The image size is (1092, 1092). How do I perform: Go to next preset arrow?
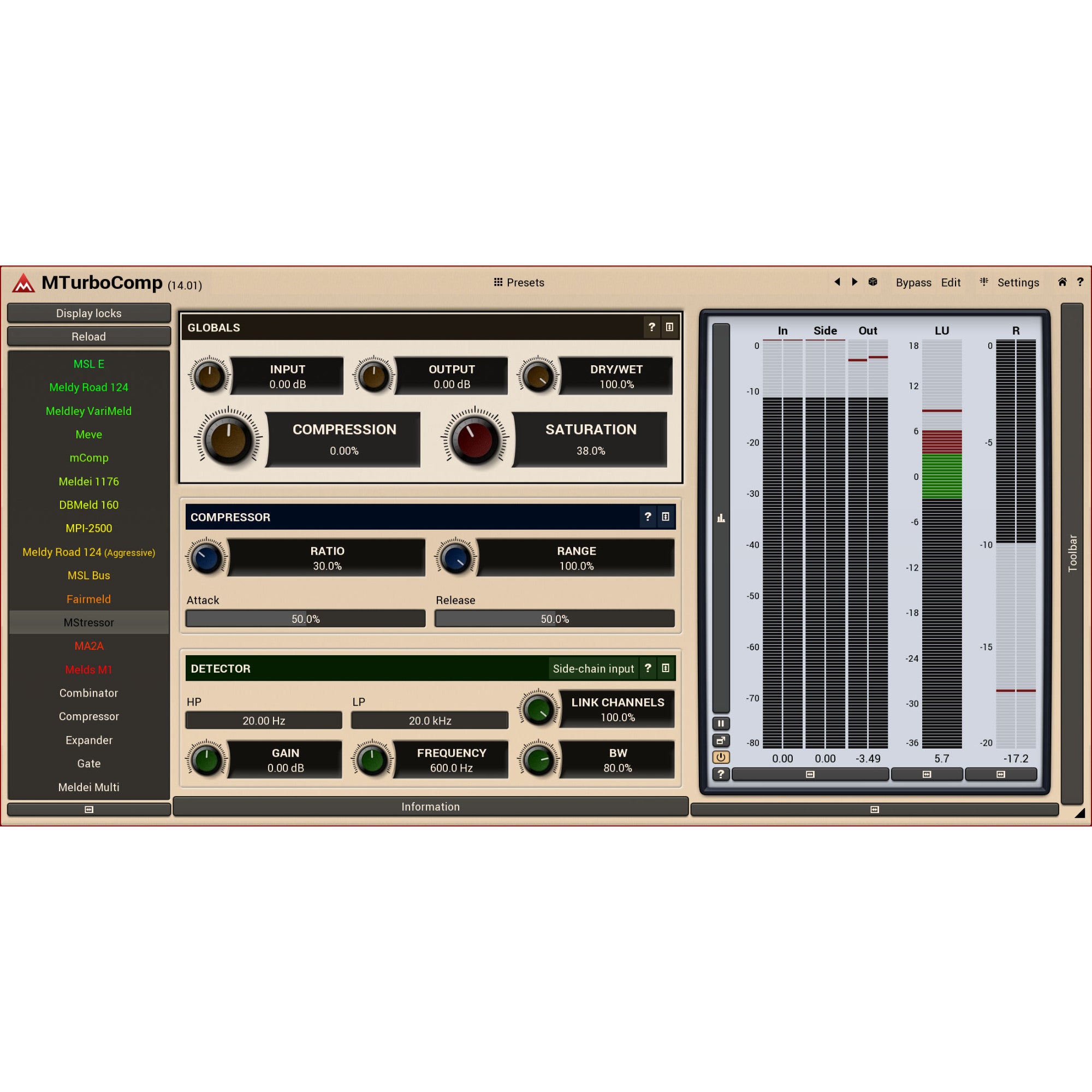pyautogui.click(x=854, y=282)
